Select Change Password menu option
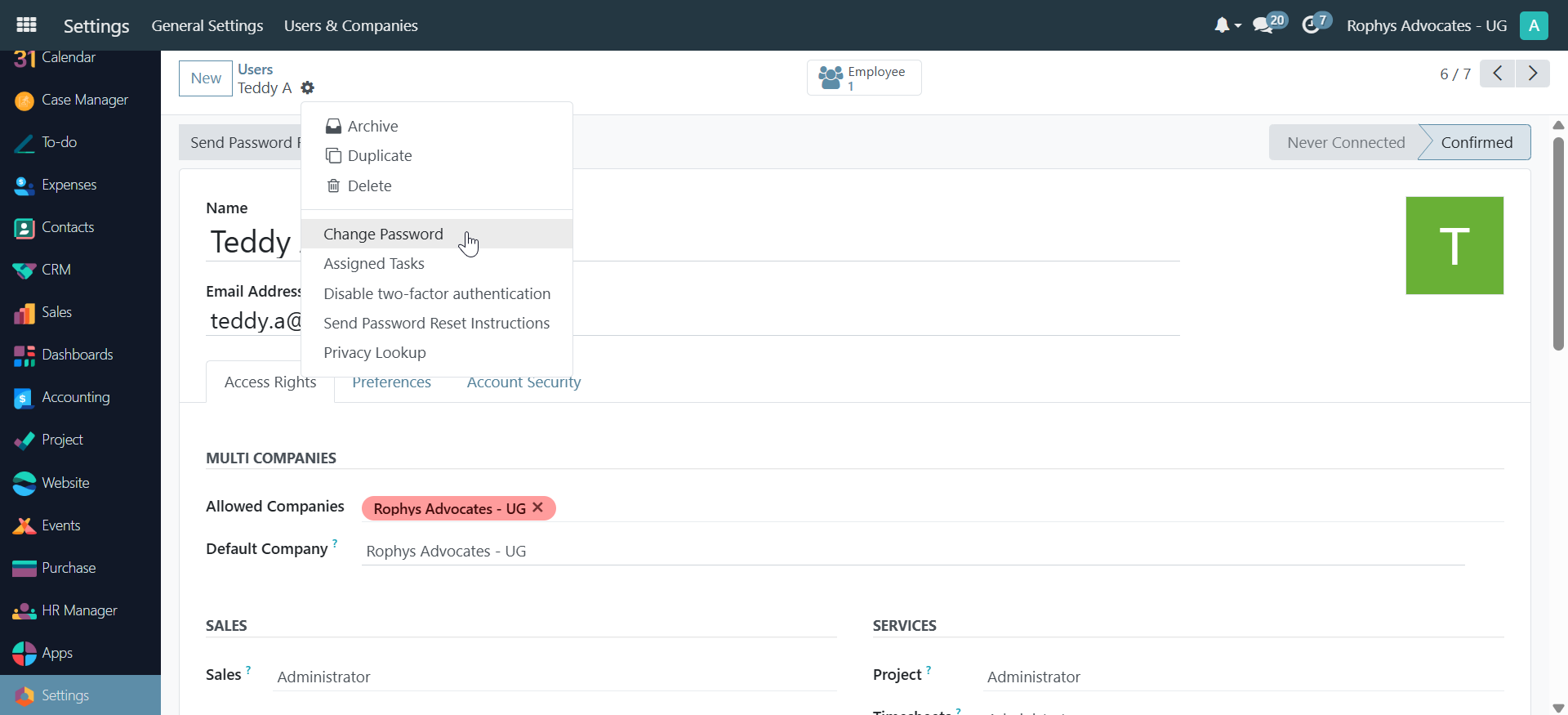1568x715 pixels. [x=383, y=235]
